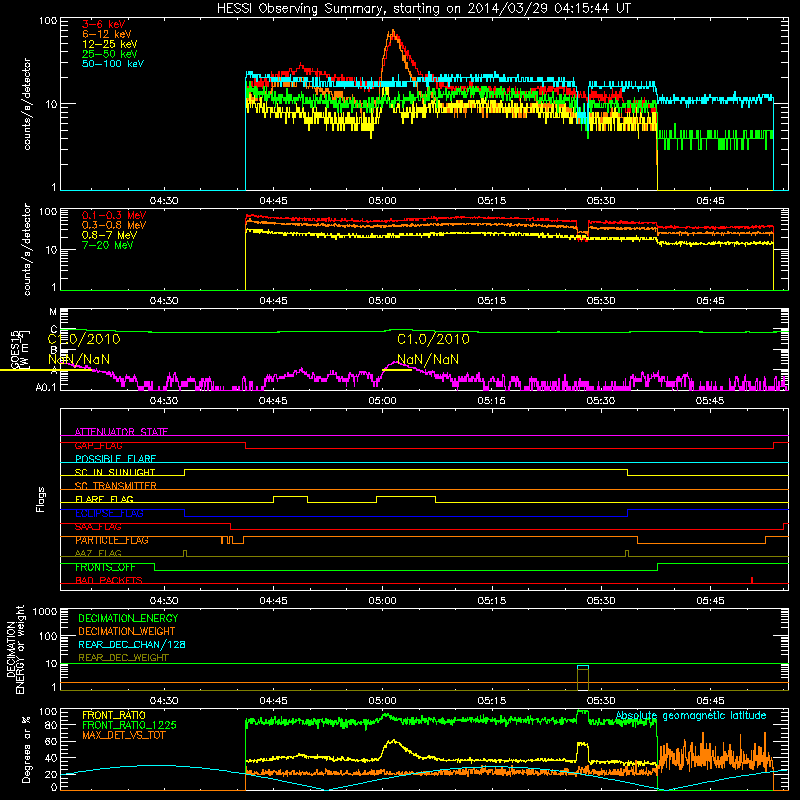Click the POSSIBLE_FLARE flag label
Screen dimensions: 800x800
pos(115,459)
